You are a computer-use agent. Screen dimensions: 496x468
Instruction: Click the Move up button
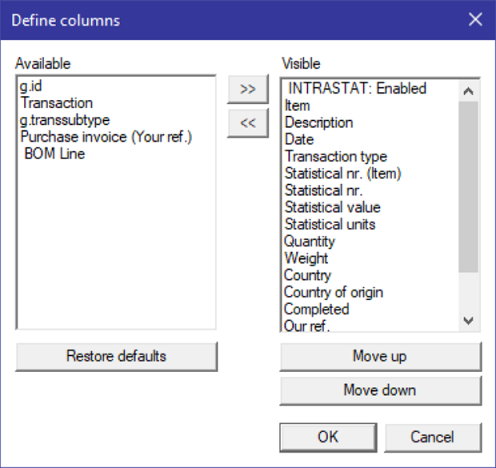click(x=380, y=356)
